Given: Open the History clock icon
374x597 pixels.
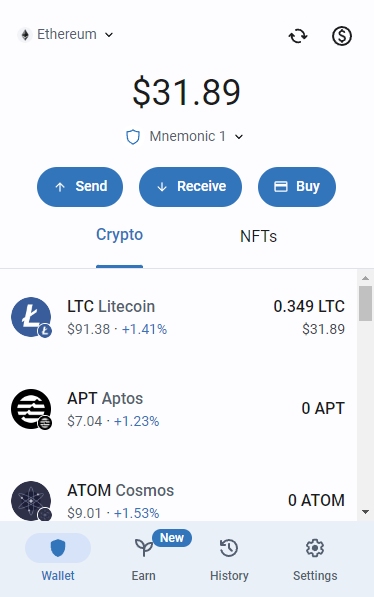Looking at the screenshot, I should tap(229, 548).
